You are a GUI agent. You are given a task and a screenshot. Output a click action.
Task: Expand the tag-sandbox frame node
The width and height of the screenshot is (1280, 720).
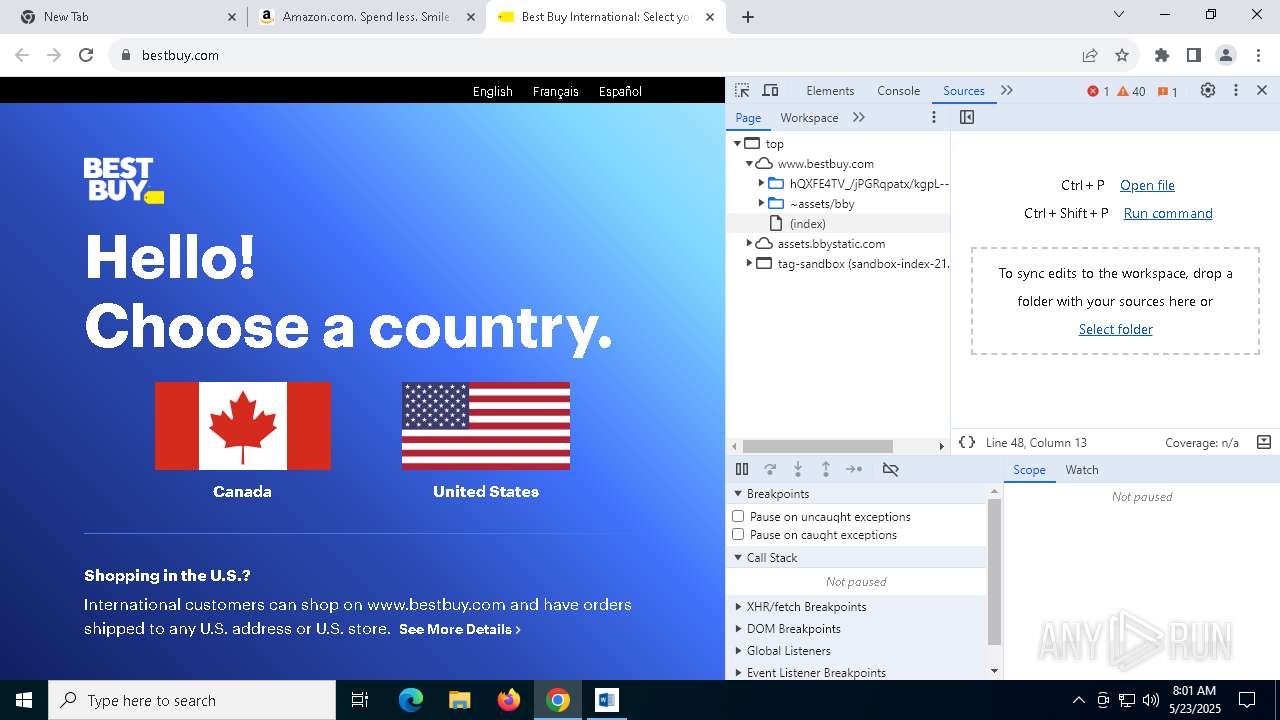tap(749, 263)
